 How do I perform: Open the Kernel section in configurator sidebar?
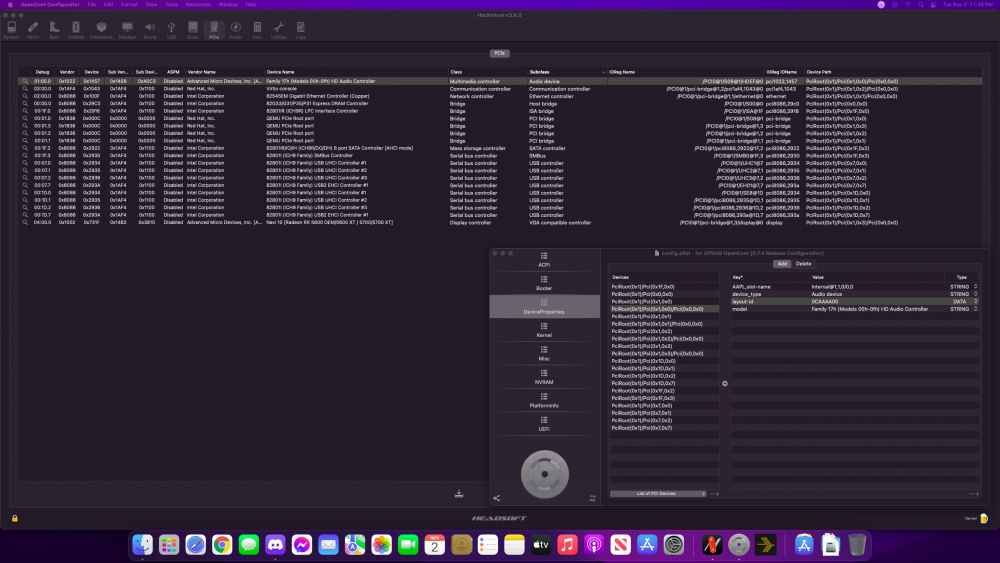544,330
